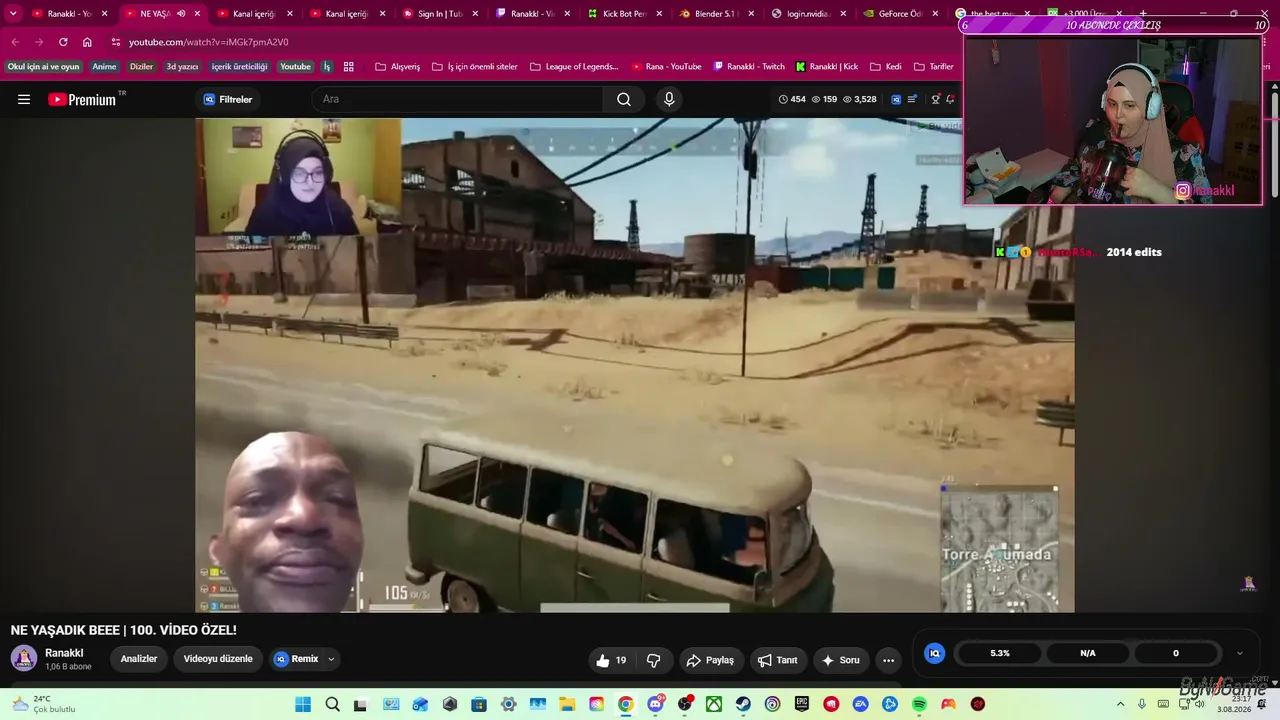1280x720 pixels.
Task: Launch Steam from the taskbar
Action: click(743, 704)
